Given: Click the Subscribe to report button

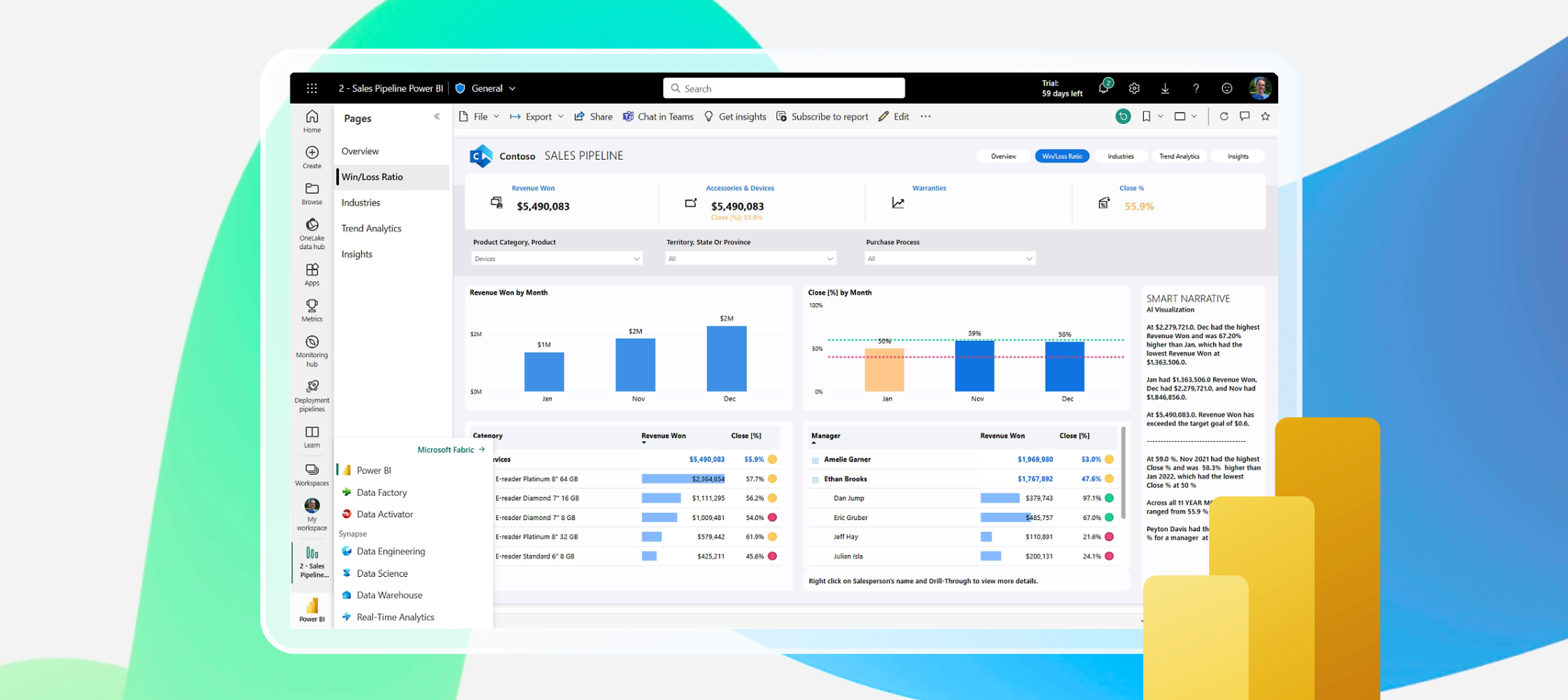Looking at the screenshot, I should (822, 117).
